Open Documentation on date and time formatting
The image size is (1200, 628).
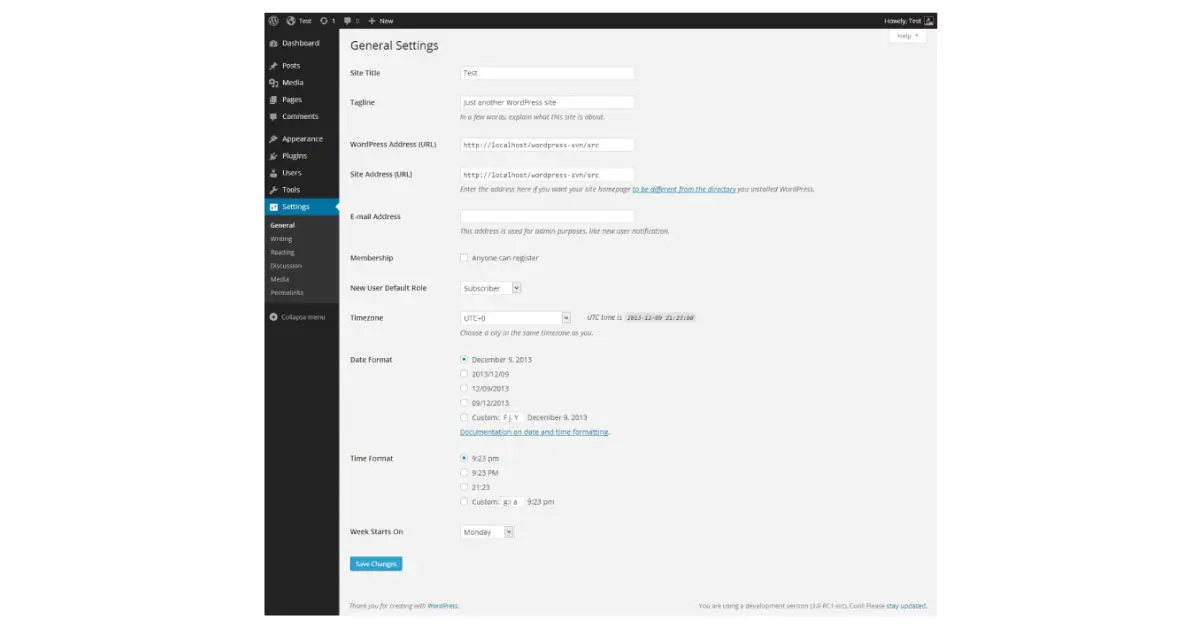534,432
